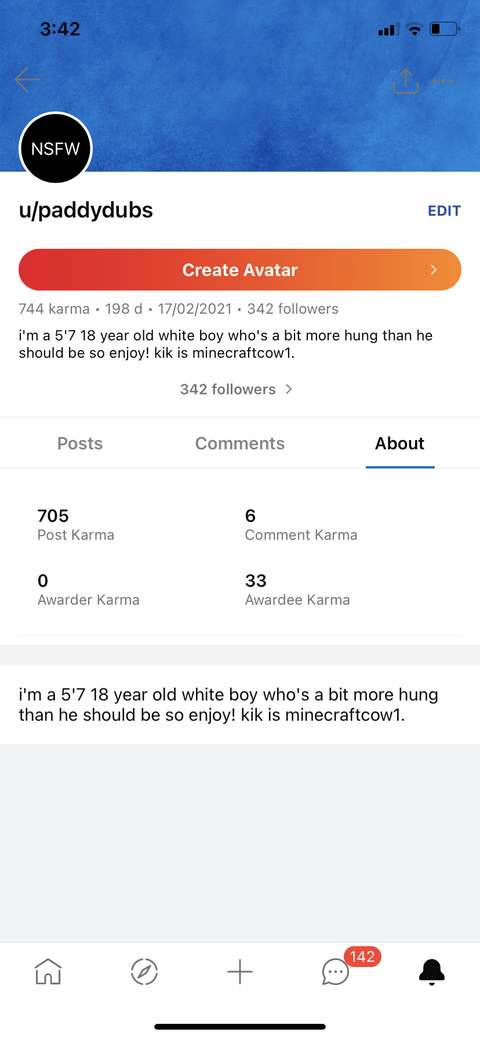
Task: Select the About tab
Action: [400, 443]
